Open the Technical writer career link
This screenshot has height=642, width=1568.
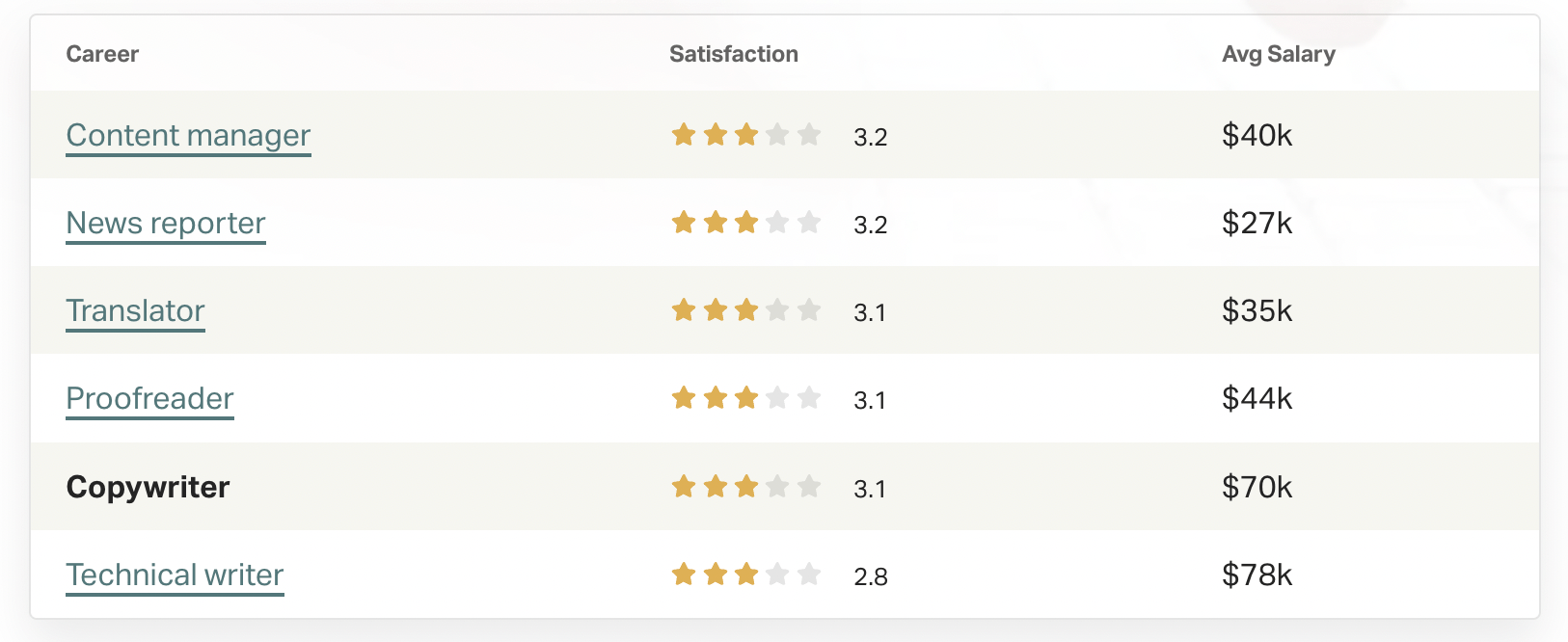point(175,575)
